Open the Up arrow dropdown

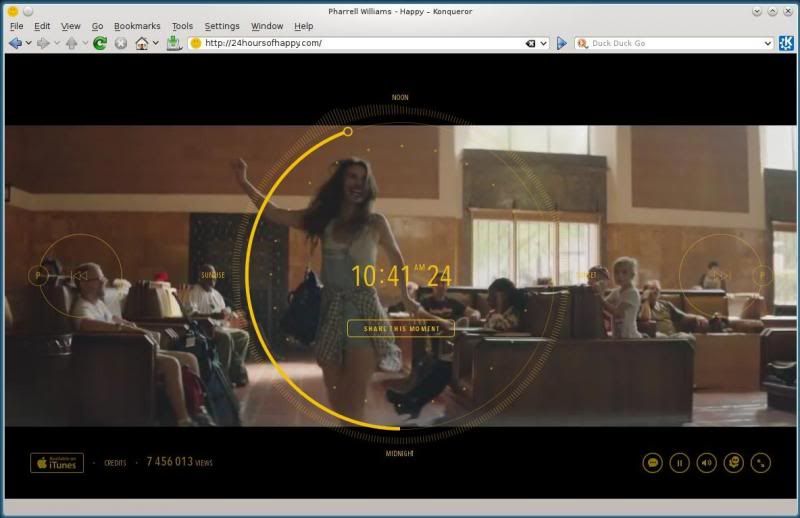[x=85, y=43]
